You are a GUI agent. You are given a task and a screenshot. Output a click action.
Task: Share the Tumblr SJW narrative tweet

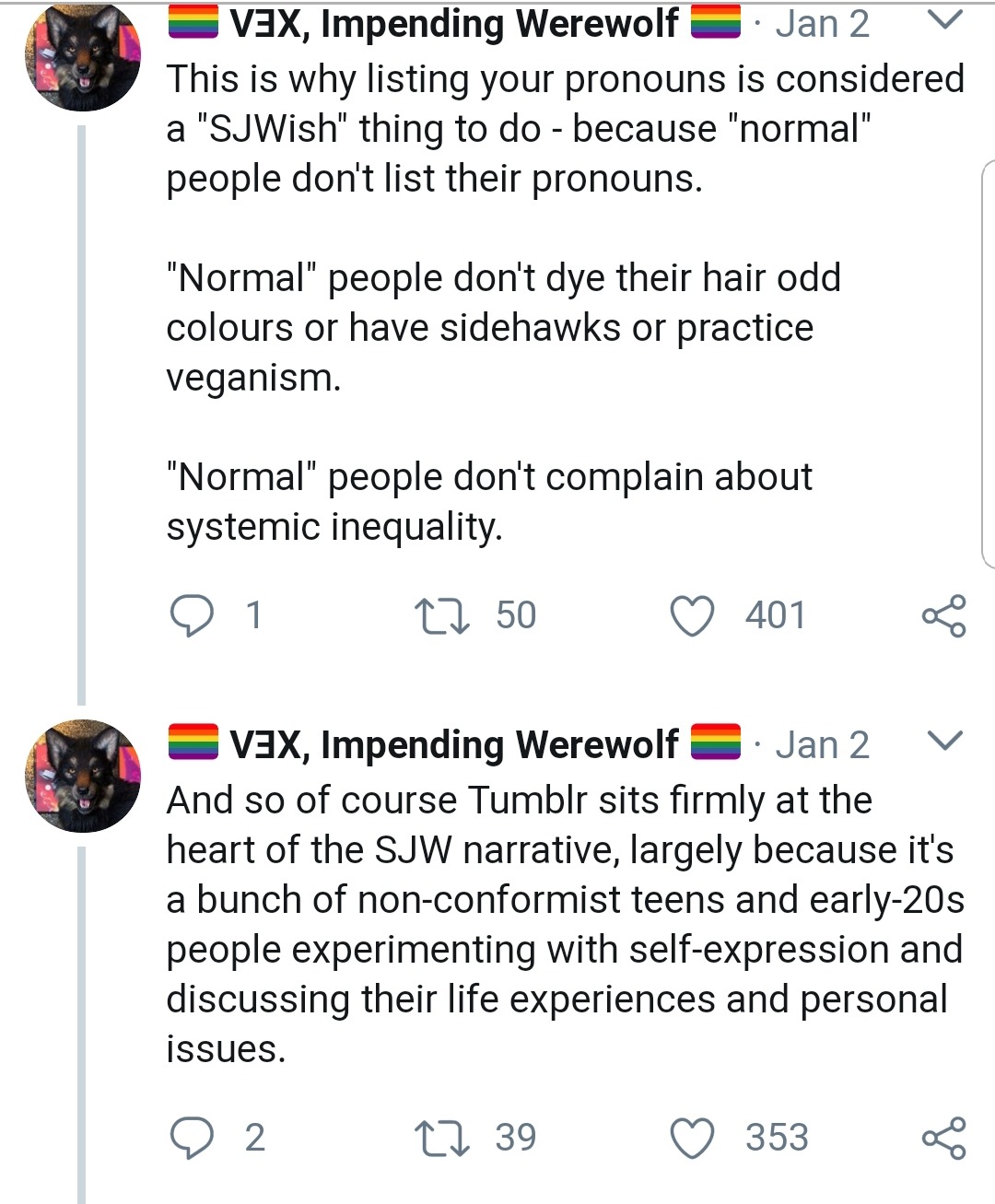[943, 1138]
